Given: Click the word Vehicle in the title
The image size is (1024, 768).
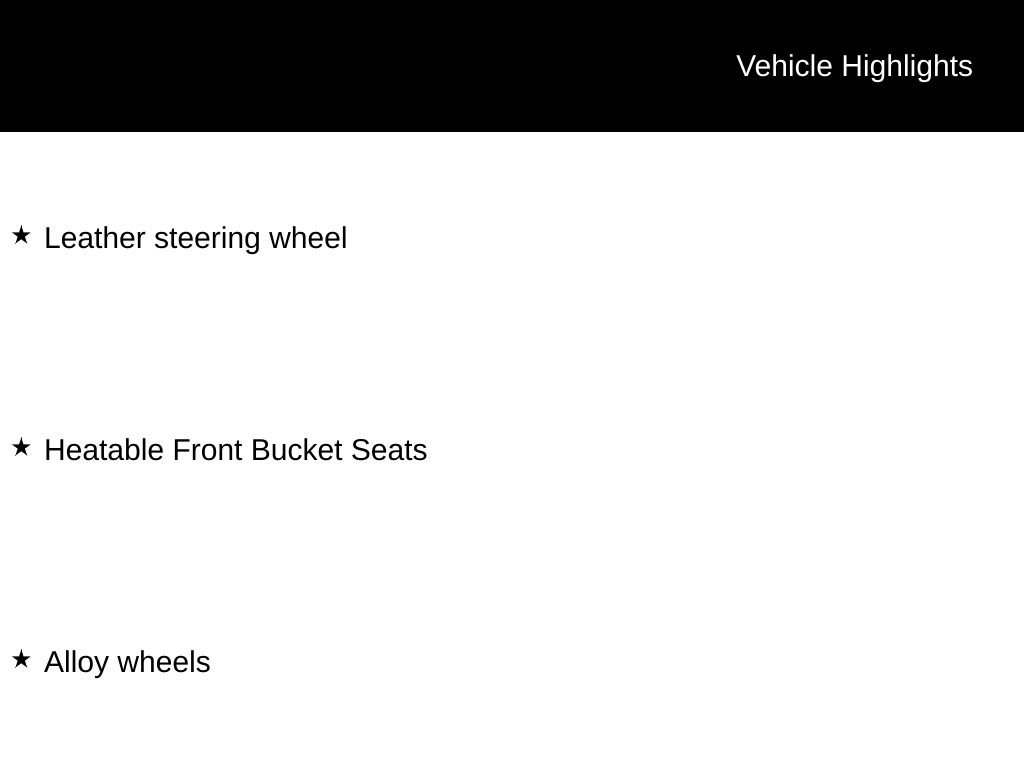Looking at the screenshot, I should point(784,66).
